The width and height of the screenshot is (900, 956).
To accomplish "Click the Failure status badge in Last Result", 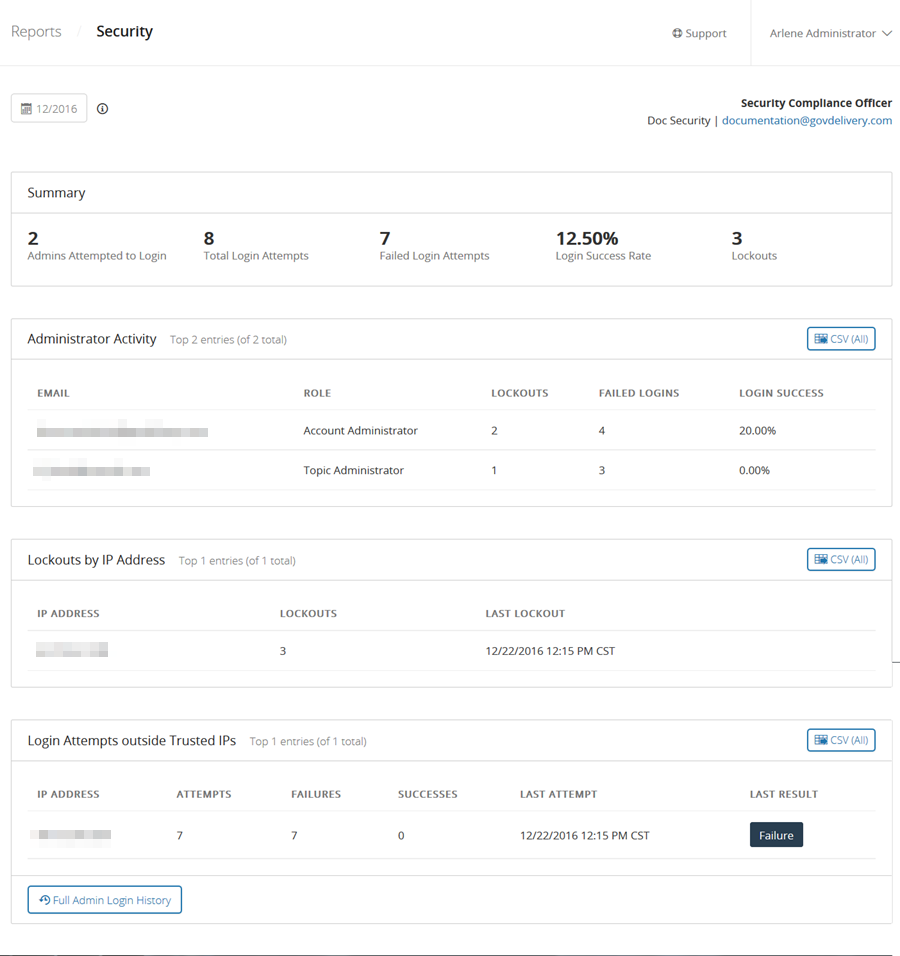I will click(776, 834).
